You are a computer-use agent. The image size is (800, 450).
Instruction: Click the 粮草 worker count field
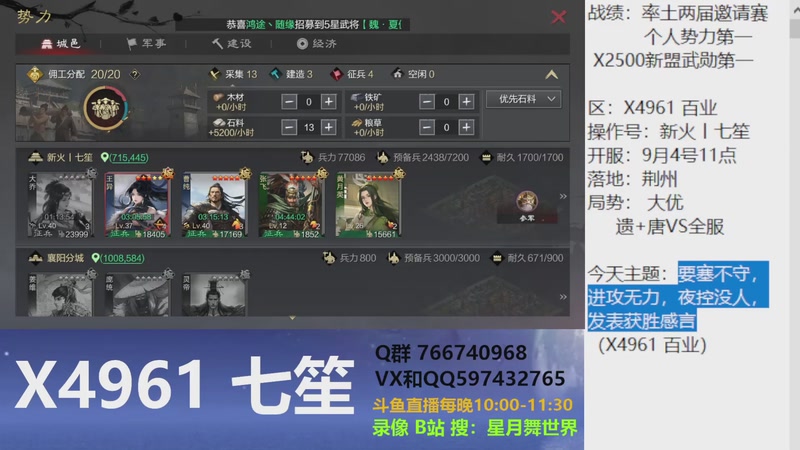(x=446, y=127)
